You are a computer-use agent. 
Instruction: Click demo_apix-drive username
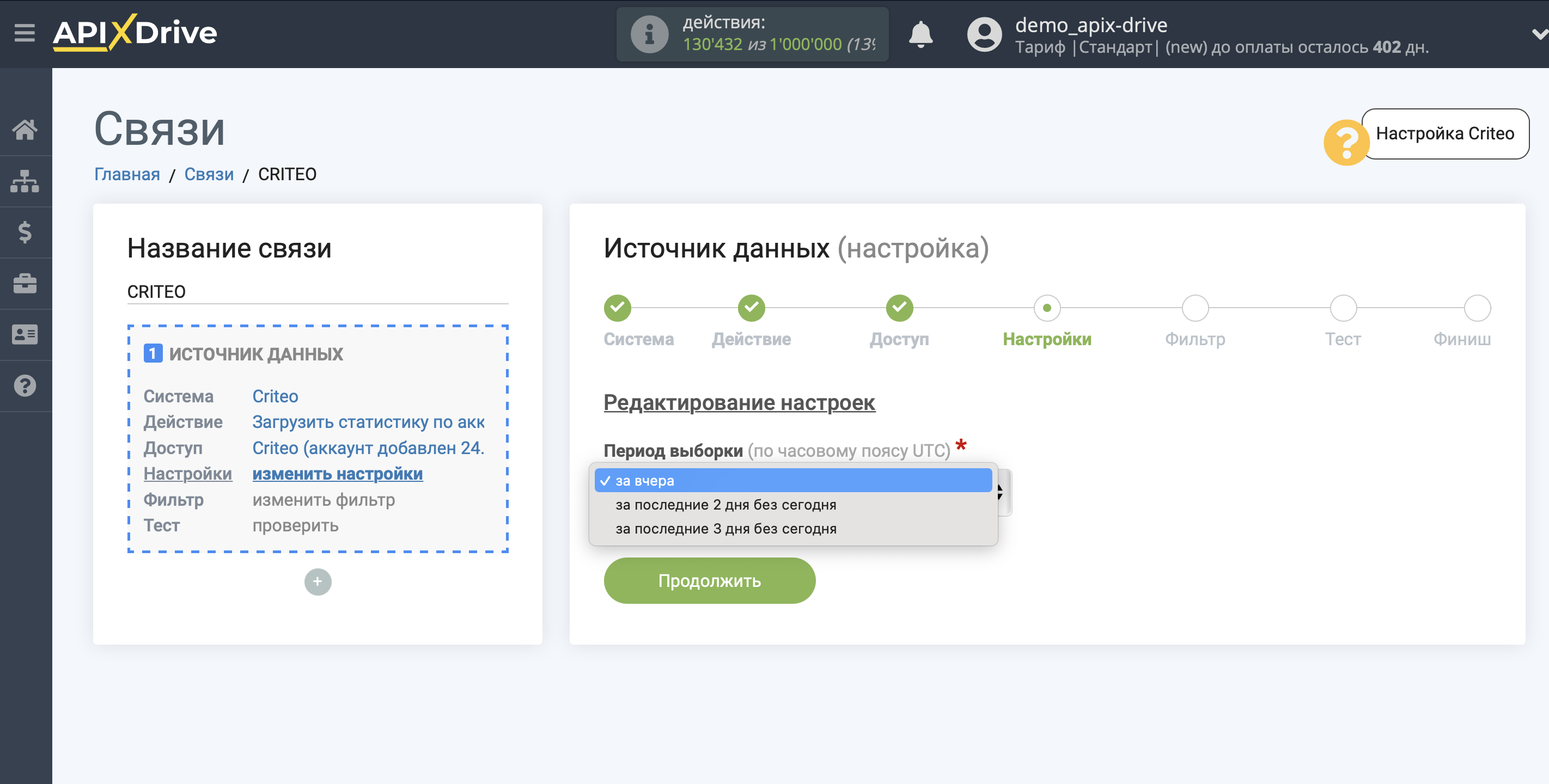(1091, 24)
